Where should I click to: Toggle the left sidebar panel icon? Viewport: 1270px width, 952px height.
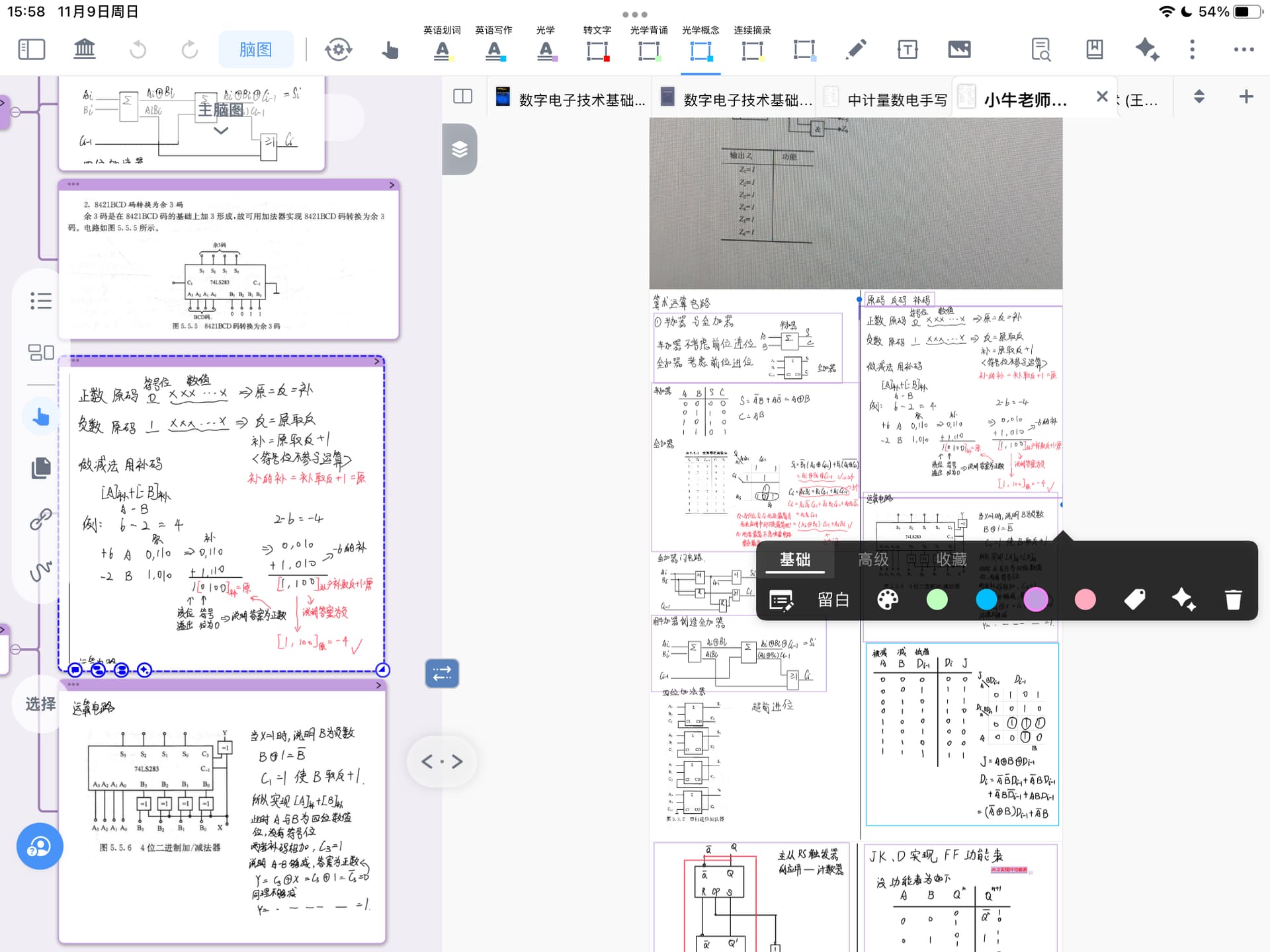click(x=31, y=50)
